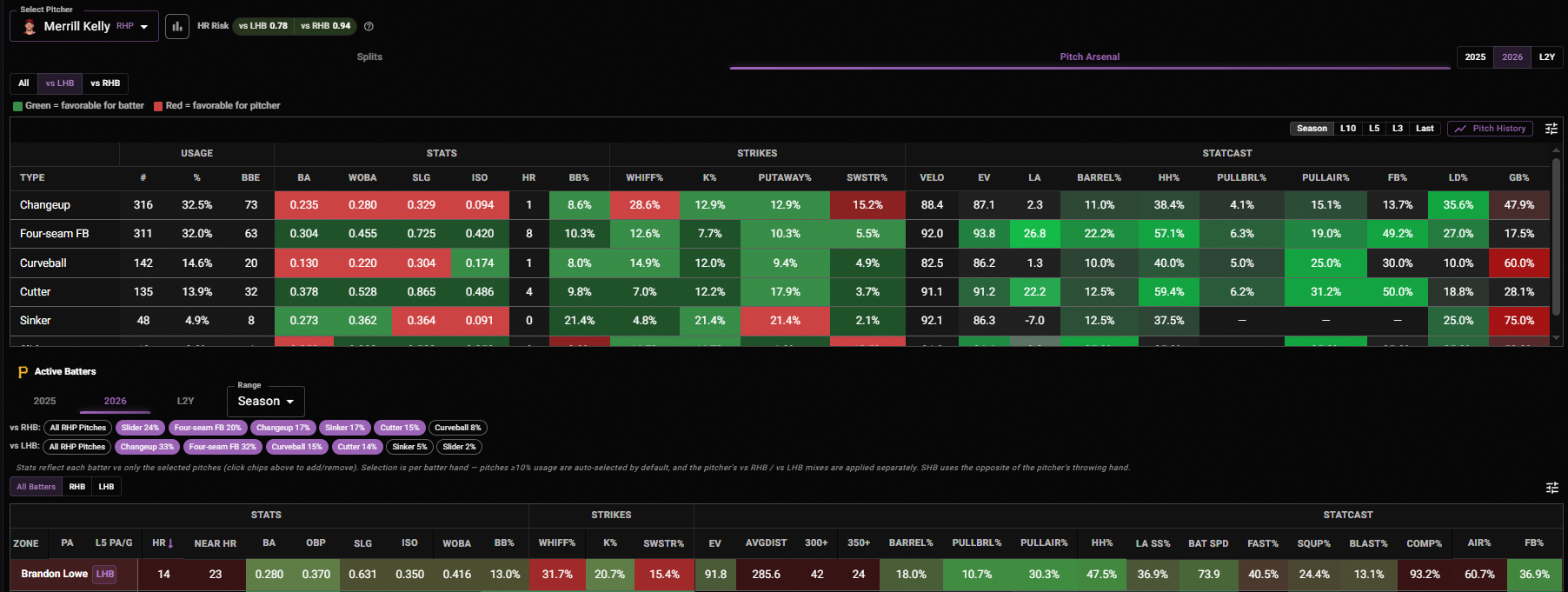Open Pitch Arsenal table column settings icon
The width and height of the screenshot is (1568, 592).
tap(1551, 129)
